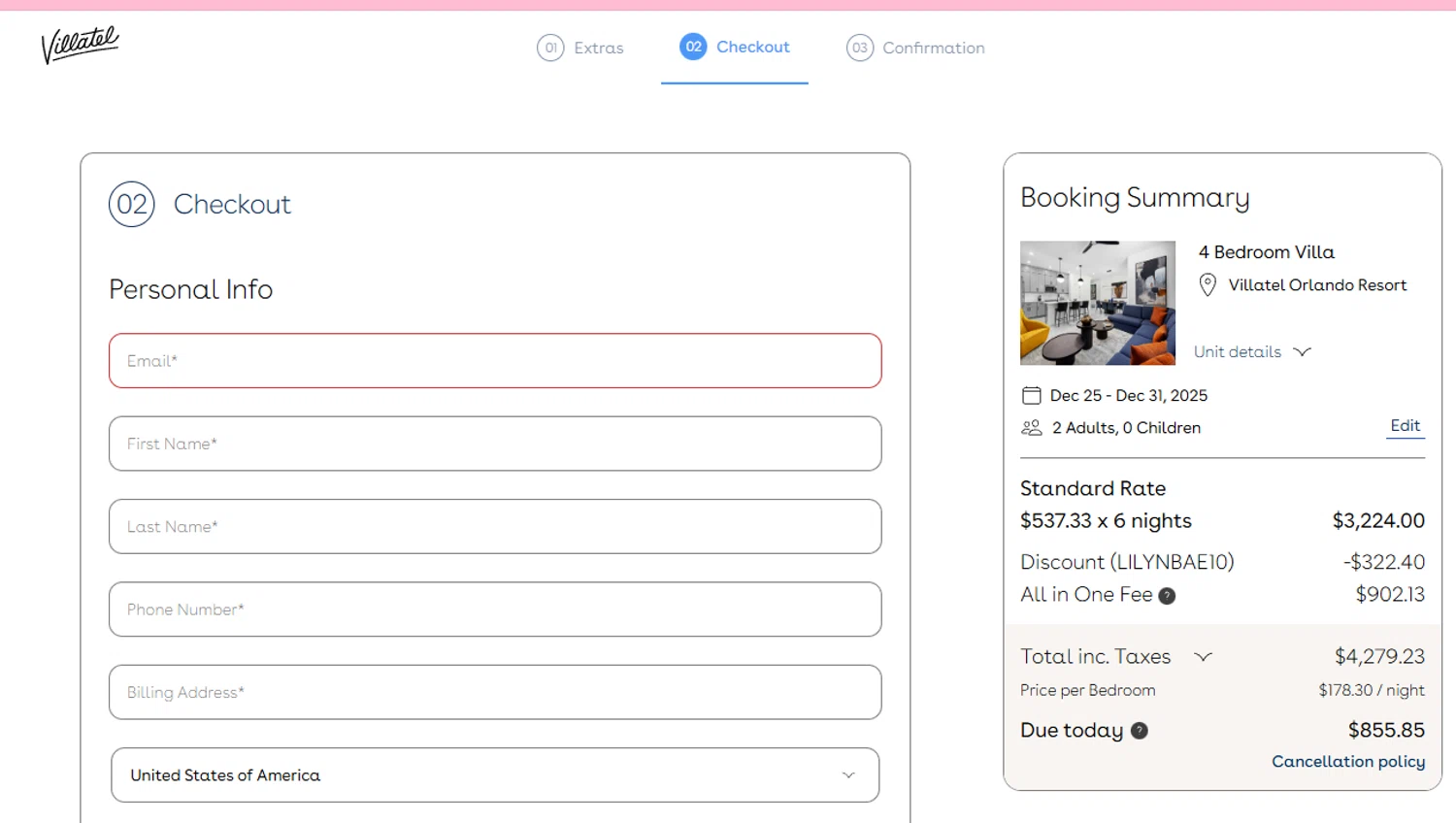Click the $178.30 / night price

(x=1372, y=690)
